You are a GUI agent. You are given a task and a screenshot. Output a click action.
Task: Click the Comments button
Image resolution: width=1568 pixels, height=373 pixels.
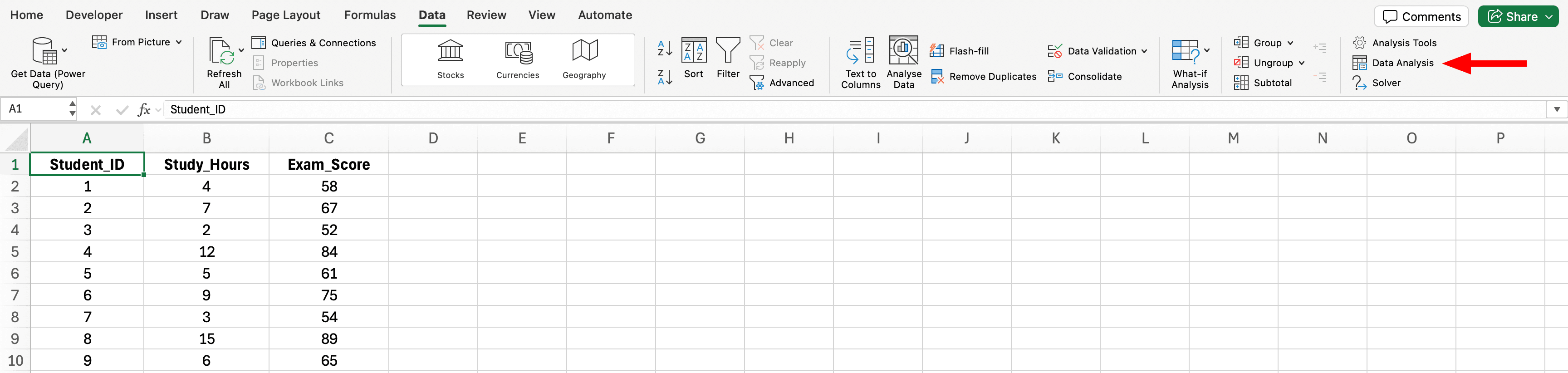pyautogui.click(x=1421, y=16)
